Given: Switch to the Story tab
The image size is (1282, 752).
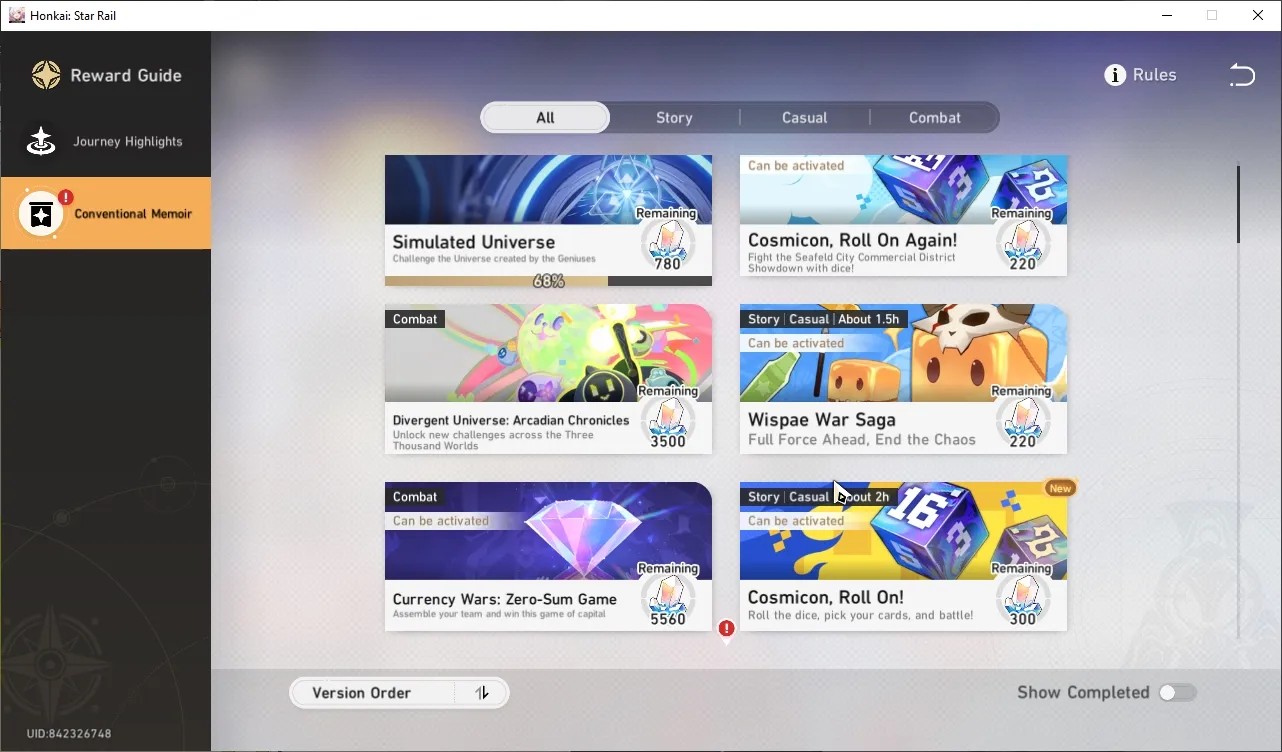Looking at the screenshot, I should point(674,118).
